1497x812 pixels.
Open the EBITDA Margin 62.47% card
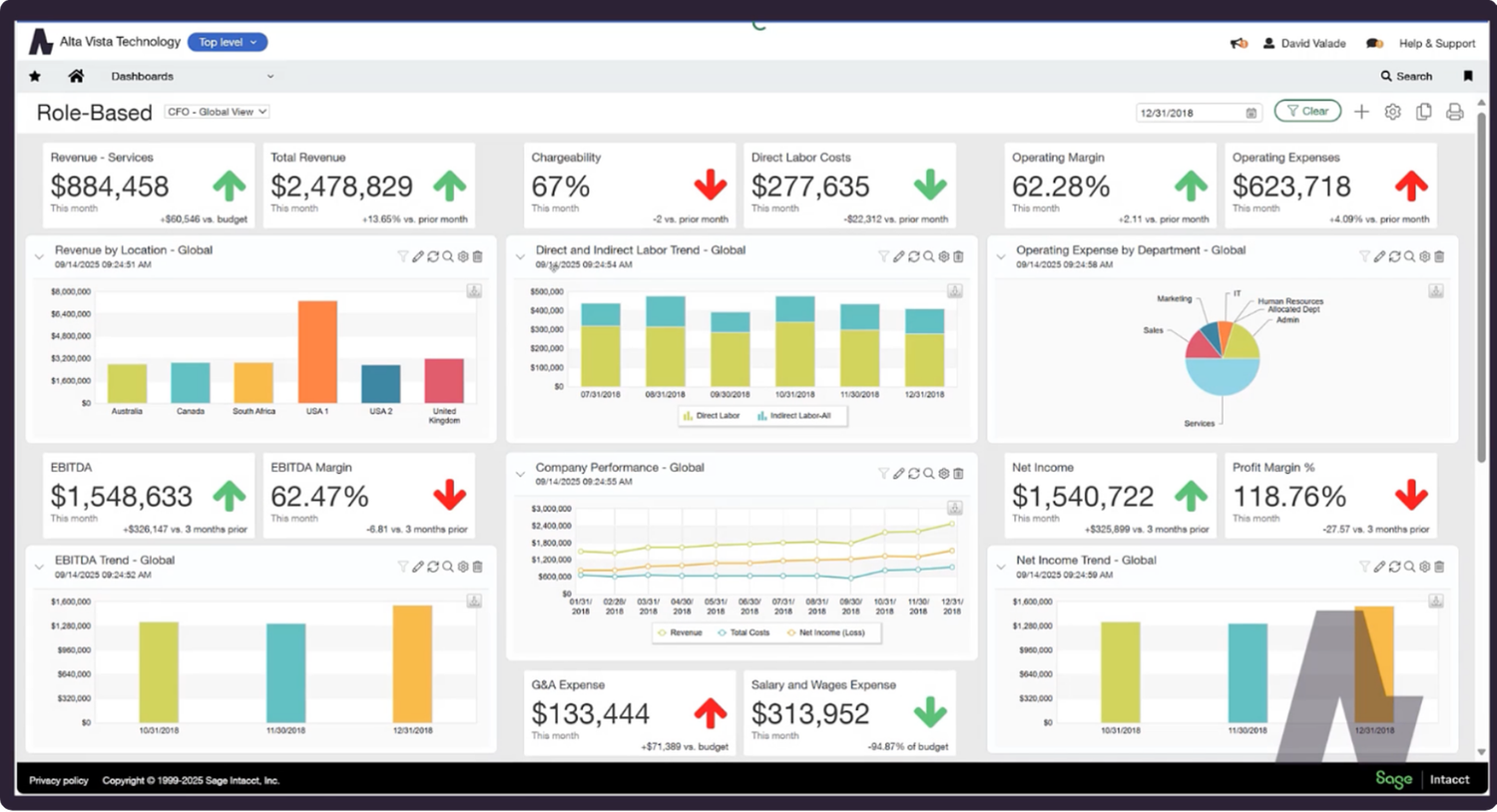pyautogui.click(x=368, y=496)
